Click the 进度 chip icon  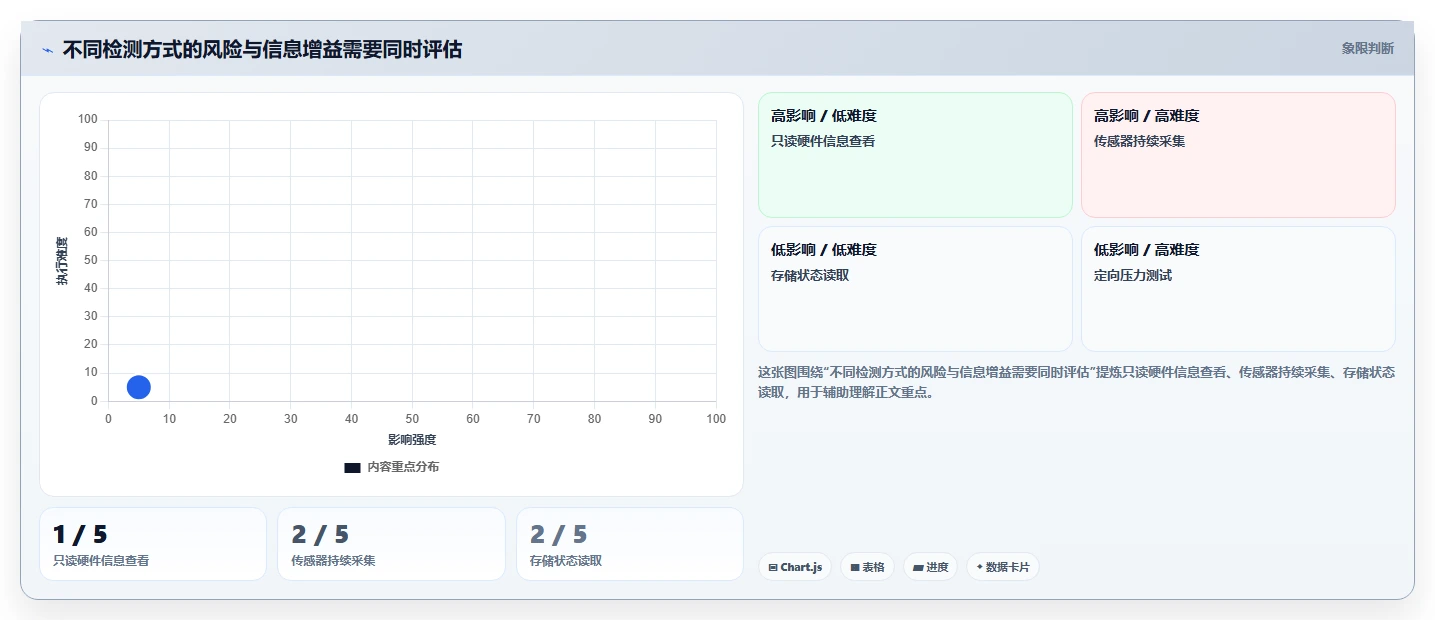pyautogui.click(x=918, y=567)
